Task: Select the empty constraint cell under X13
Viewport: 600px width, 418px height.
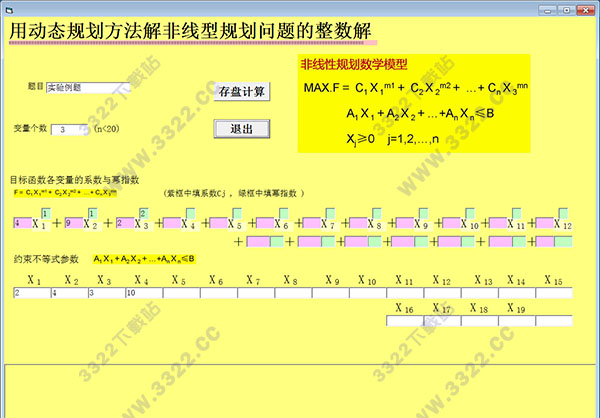Action: (480, 293)
